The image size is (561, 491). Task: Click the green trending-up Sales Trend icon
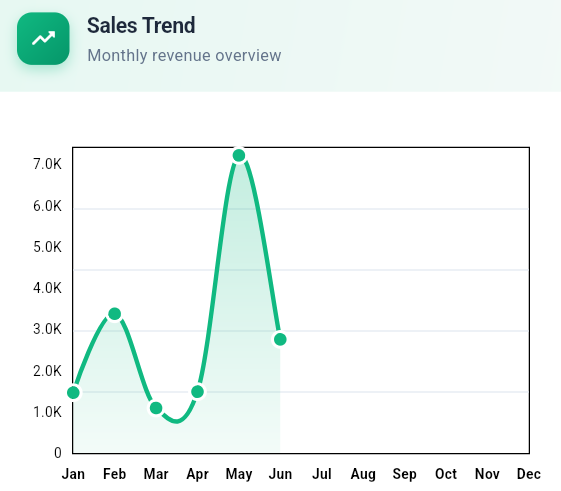point(43,39)
